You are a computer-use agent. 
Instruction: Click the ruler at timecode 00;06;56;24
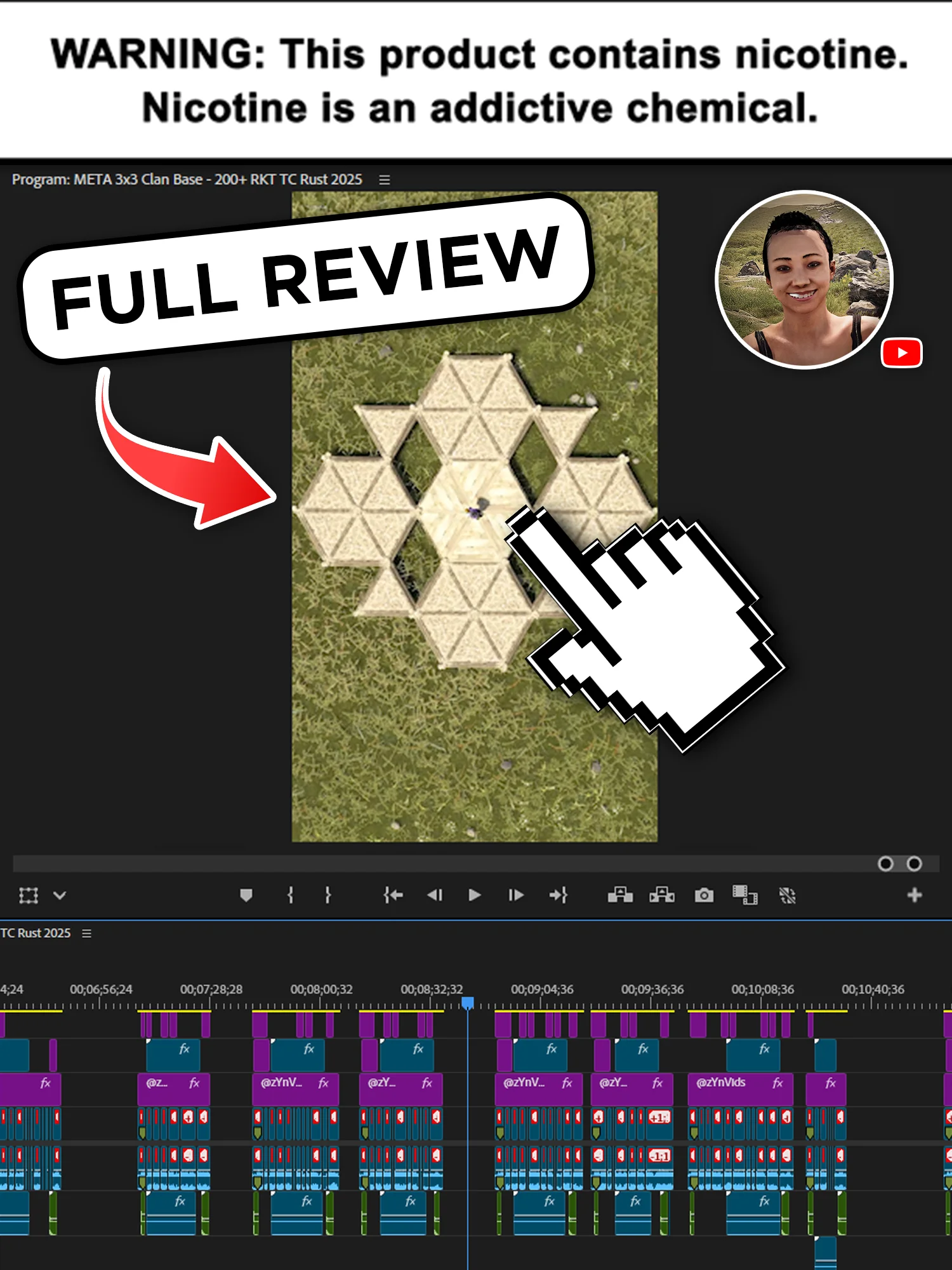coord(101,989)
